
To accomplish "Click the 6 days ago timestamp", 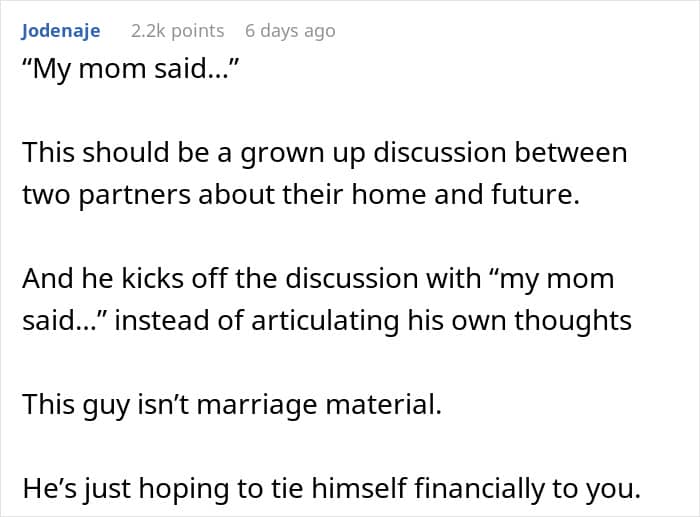I will pos(290,31).
